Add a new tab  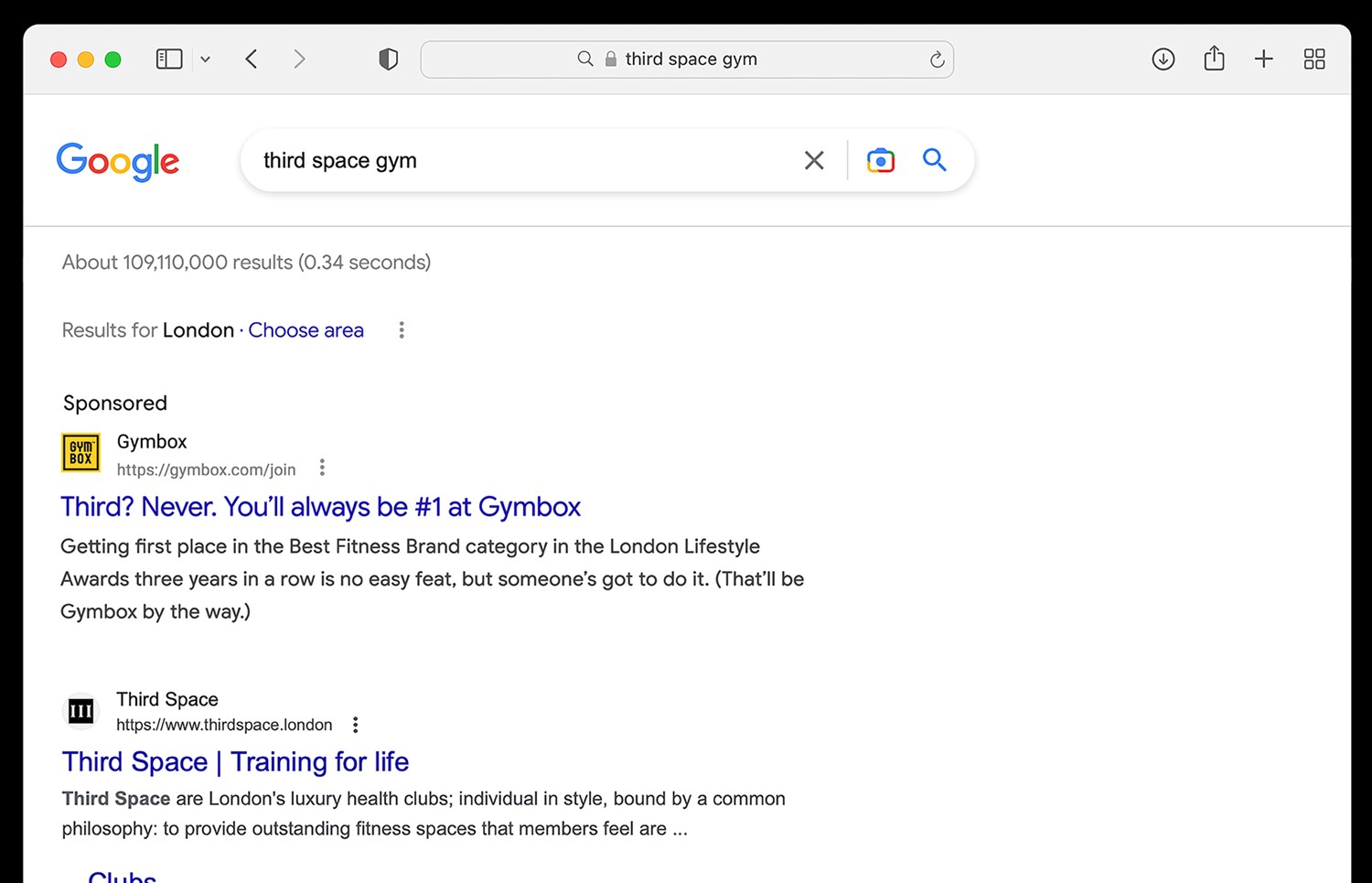click(1264, 59)
